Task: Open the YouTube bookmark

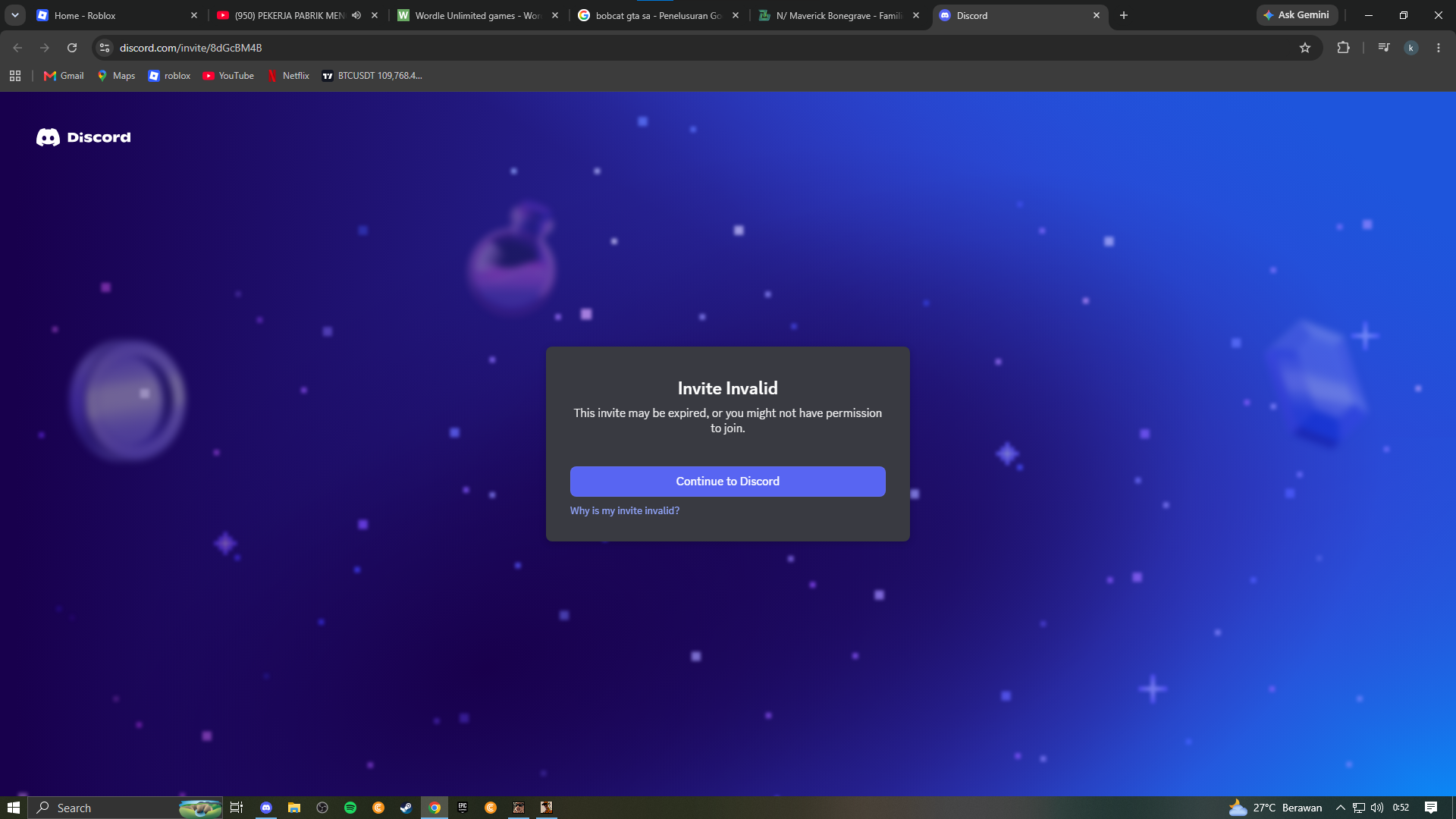Action: [x=229, y=76]
